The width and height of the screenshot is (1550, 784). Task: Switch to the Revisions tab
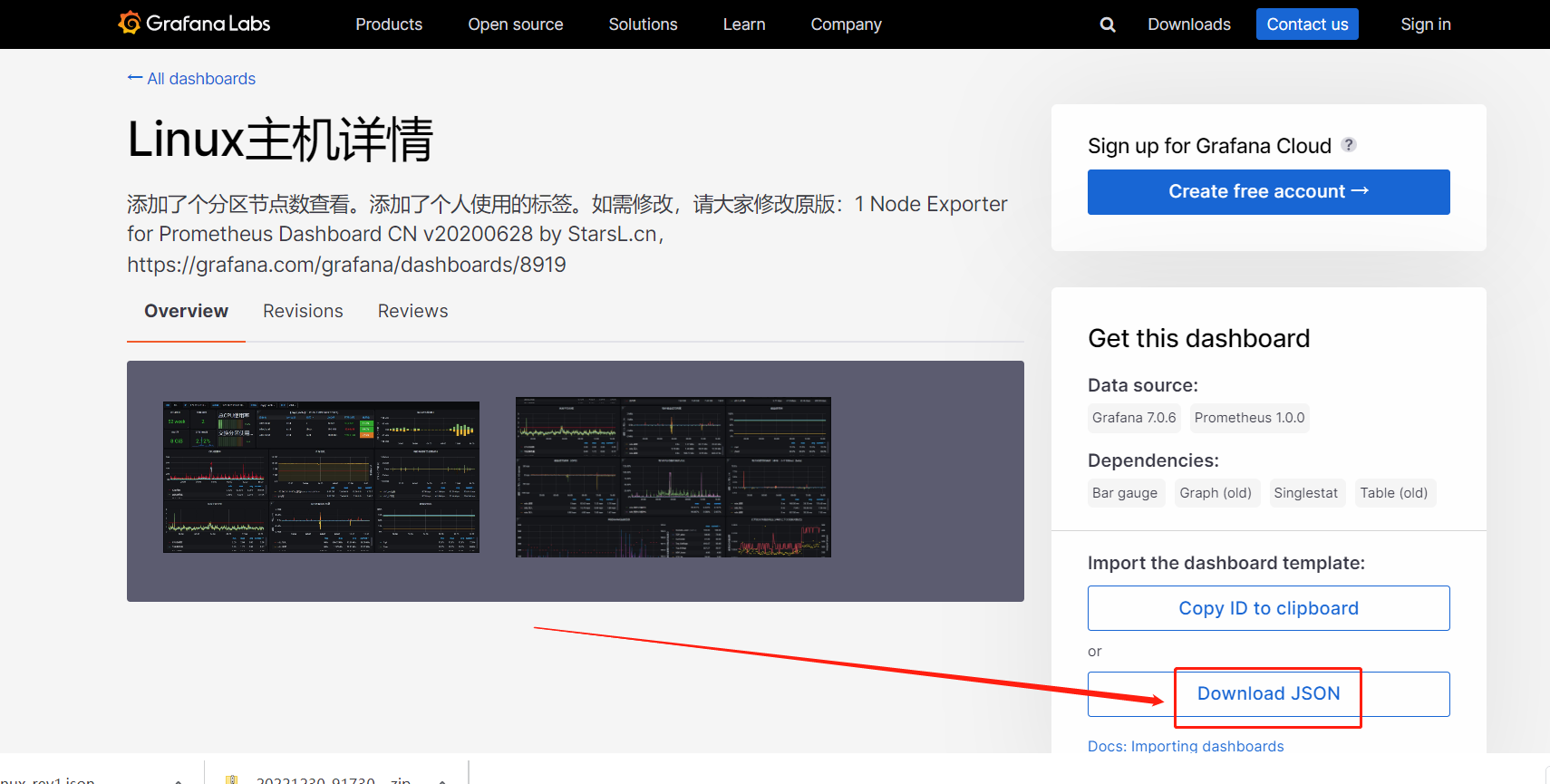pyautogui.click(x=303, y=311)
